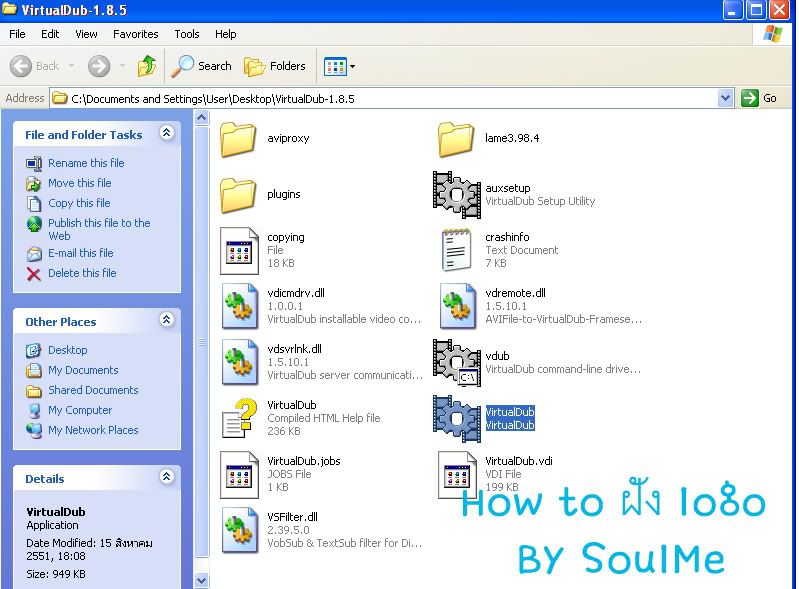Screen dimensions: 799x589
Task: Open the View menu
Action: pyautogui.click(x=86, y=34)
